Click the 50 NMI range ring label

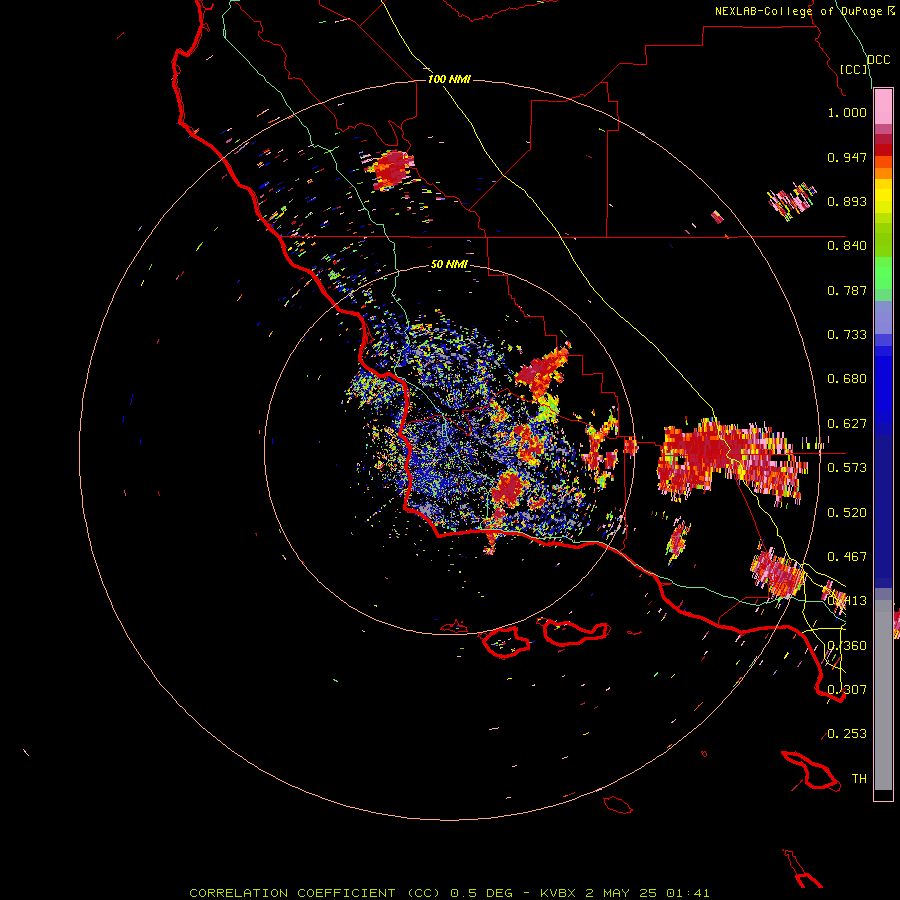click(x=449, y=264)
